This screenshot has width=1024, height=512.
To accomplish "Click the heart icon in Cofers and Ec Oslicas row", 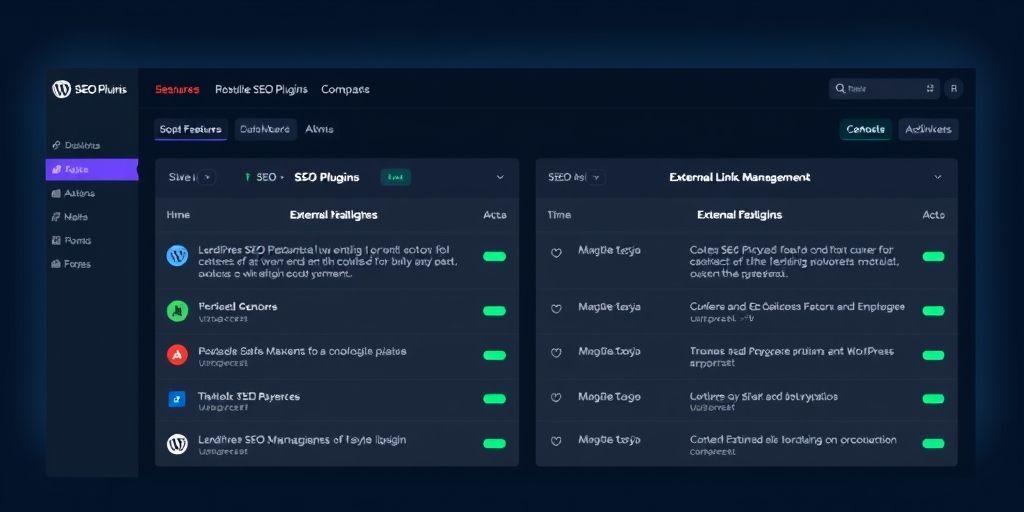I will (x=556, y=309).
